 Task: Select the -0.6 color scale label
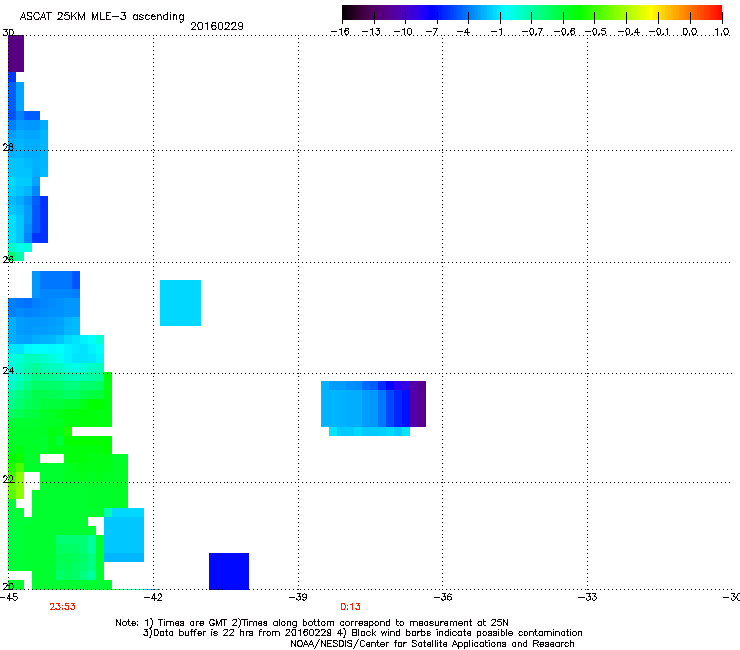(564, 32)
